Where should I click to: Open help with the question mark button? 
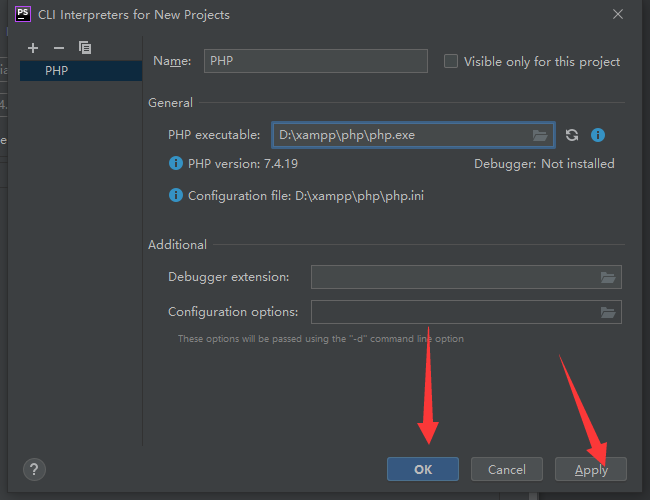[34, 469]
